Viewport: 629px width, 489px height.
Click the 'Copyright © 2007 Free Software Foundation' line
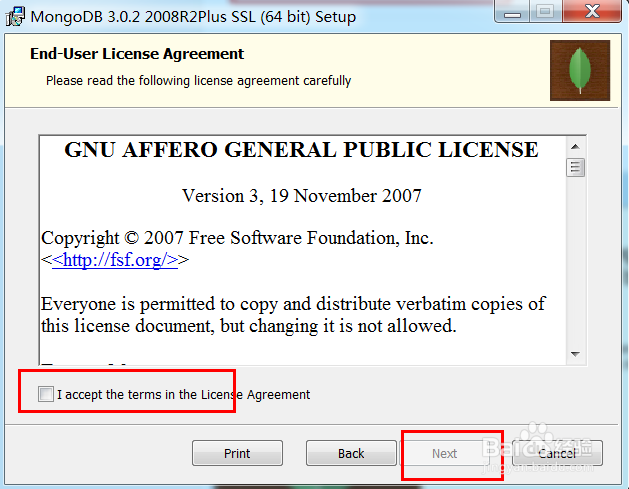[237, 238]
